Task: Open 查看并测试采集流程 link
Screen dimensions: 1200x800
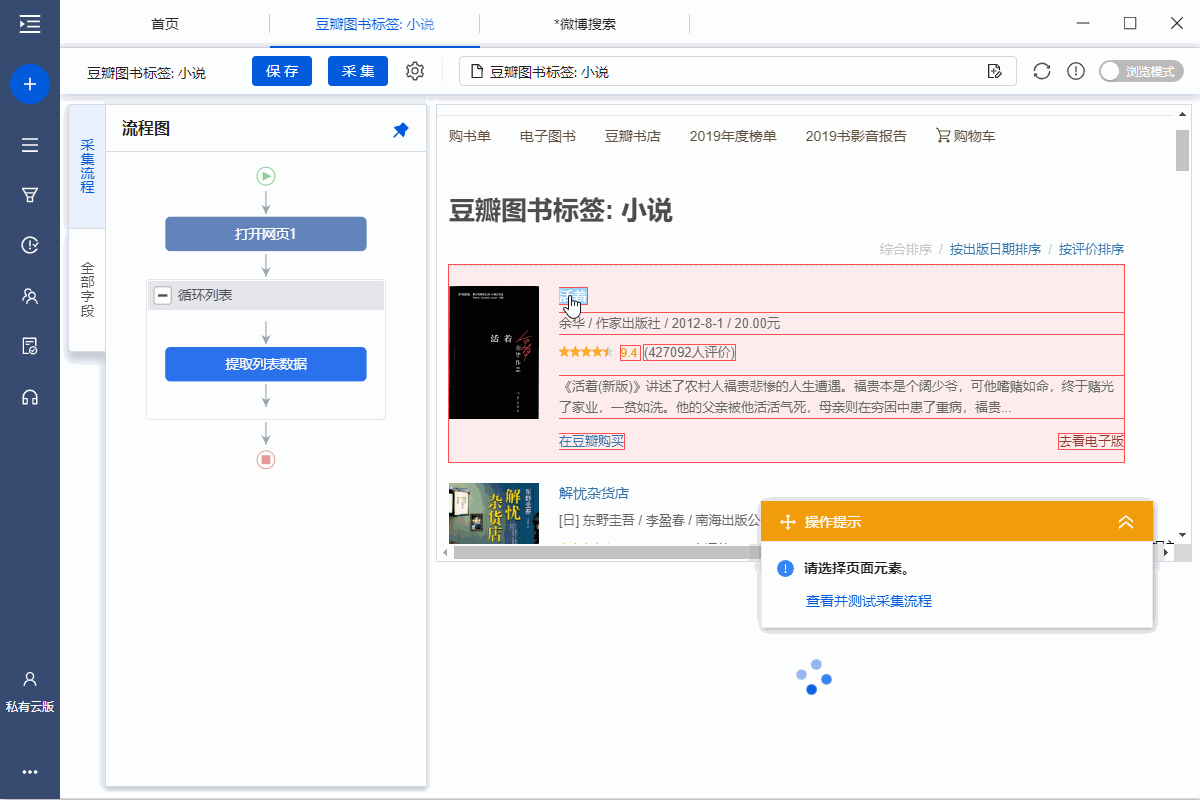Action: [x=869, y=601]
